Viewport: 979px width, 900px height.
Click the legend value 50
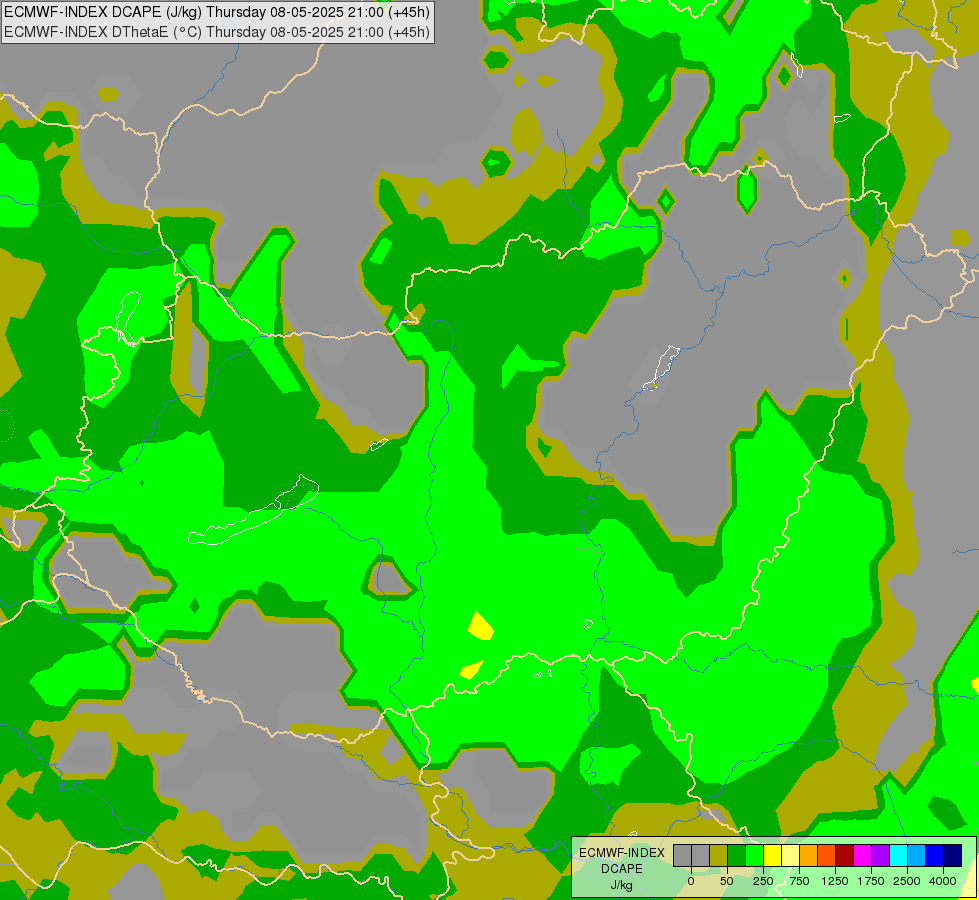click(727, 881)
